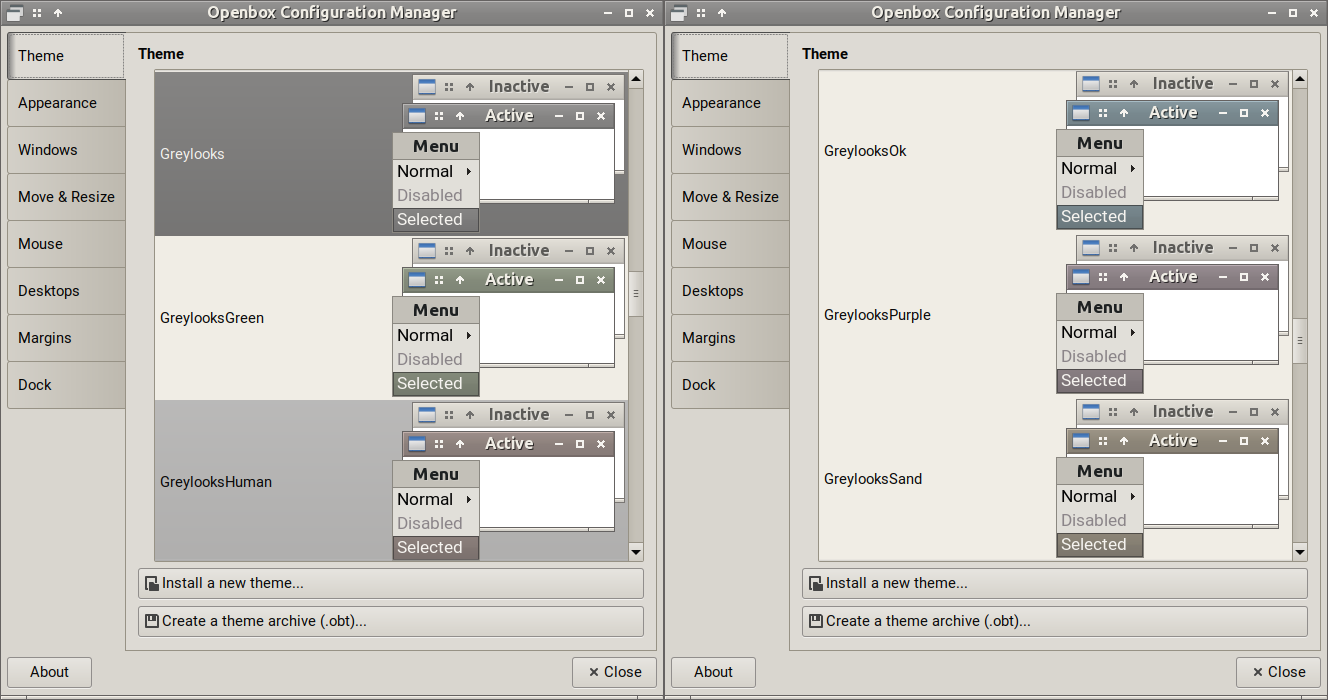
Task: Click install icon on left Install theme button
Action: point(152,584)
